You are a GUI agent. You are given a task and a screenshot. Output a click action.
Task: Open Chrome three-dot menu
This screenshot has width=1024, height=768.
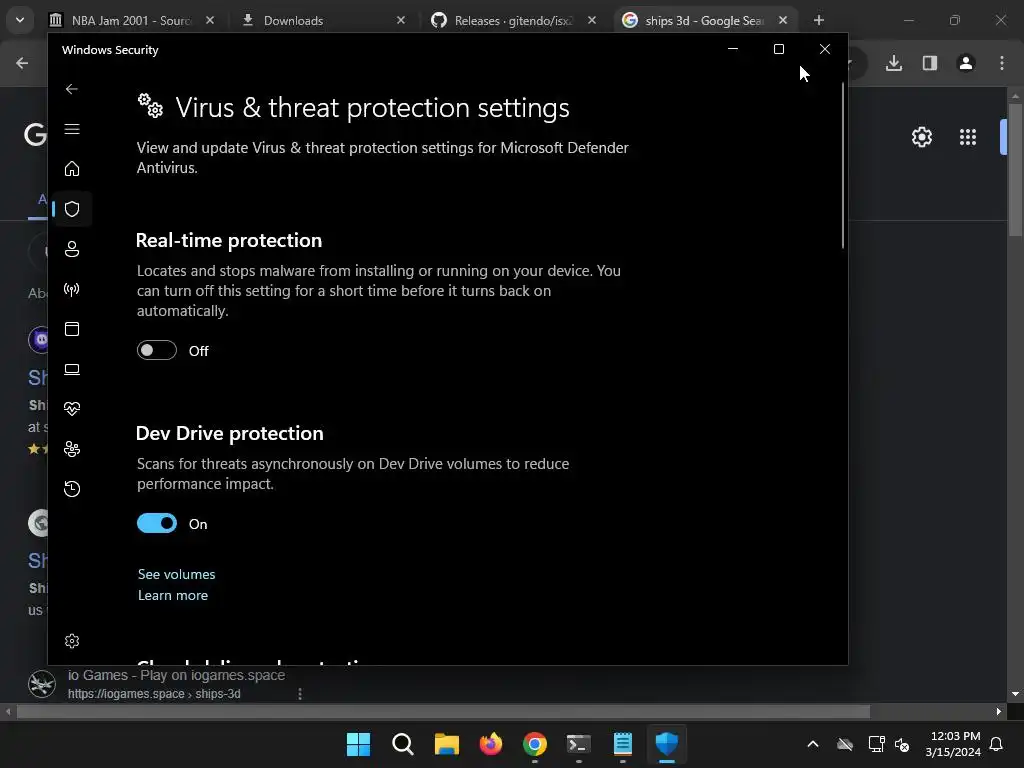click(x=1002, y=63)
